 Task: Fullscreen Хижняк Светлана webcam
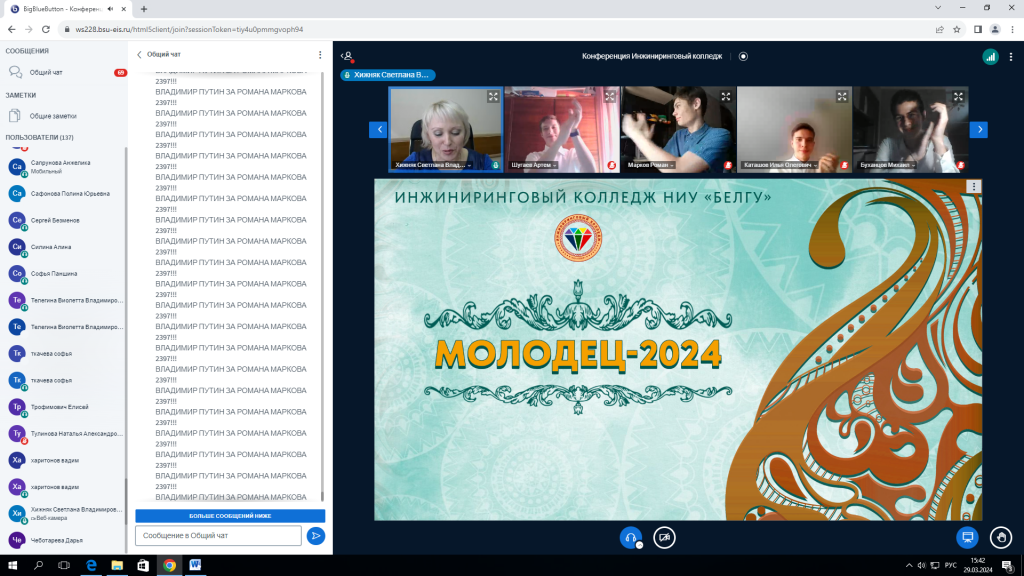click(493, 97)
